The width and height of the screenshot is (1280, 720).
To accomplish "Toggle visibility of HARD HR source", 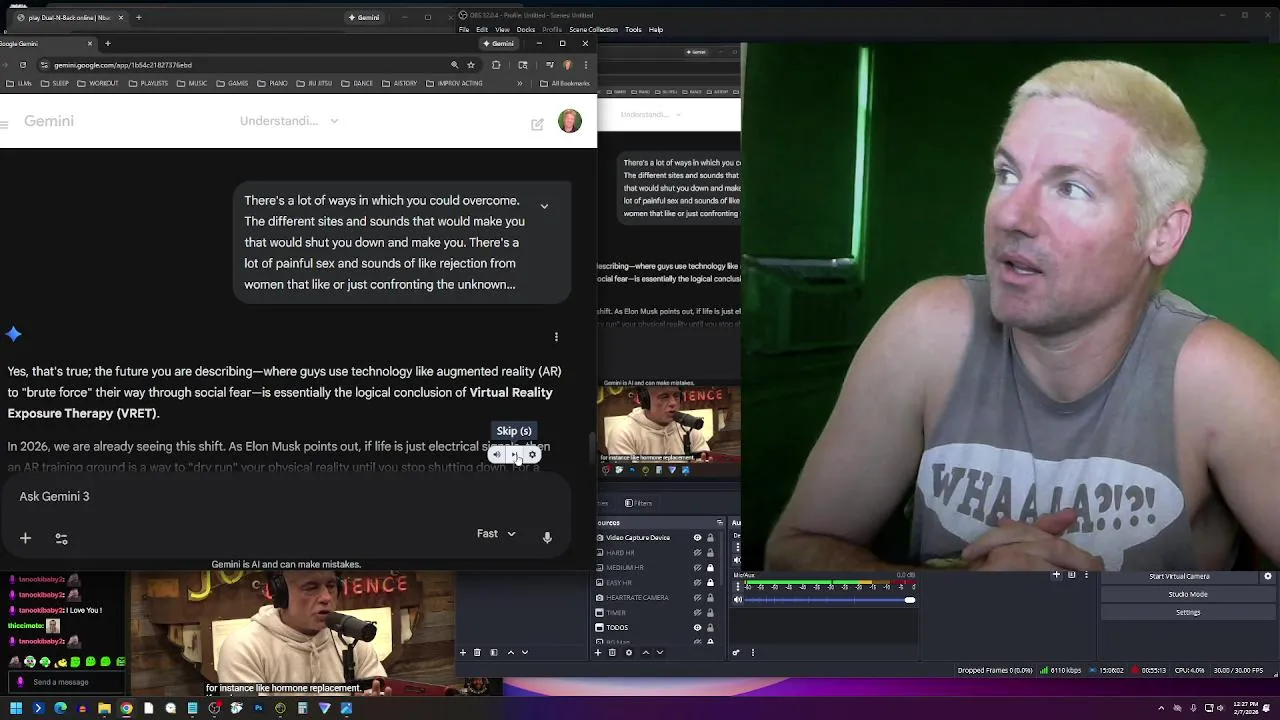I will tap(697, 553).
